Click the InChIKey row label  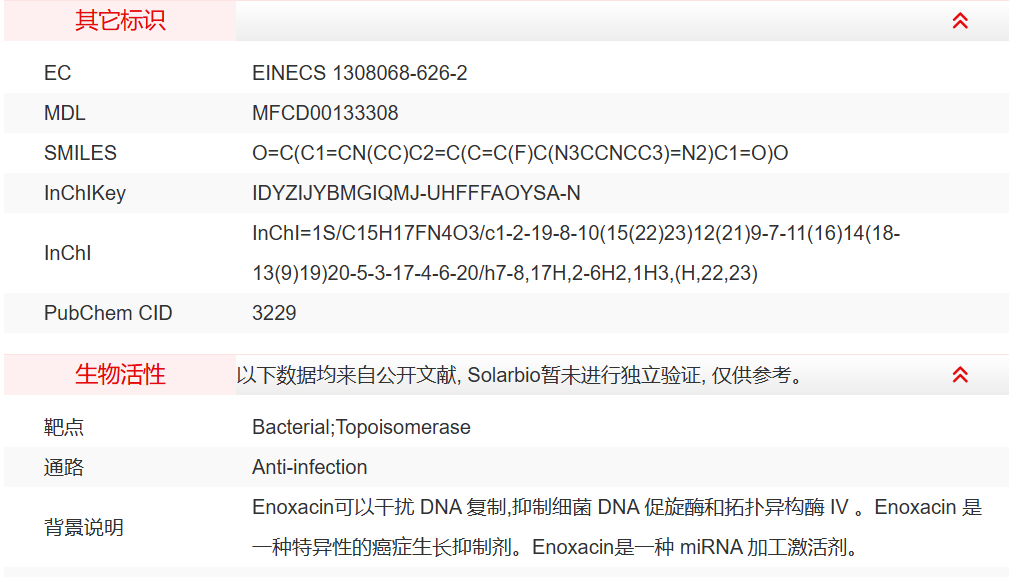point(85,193)
